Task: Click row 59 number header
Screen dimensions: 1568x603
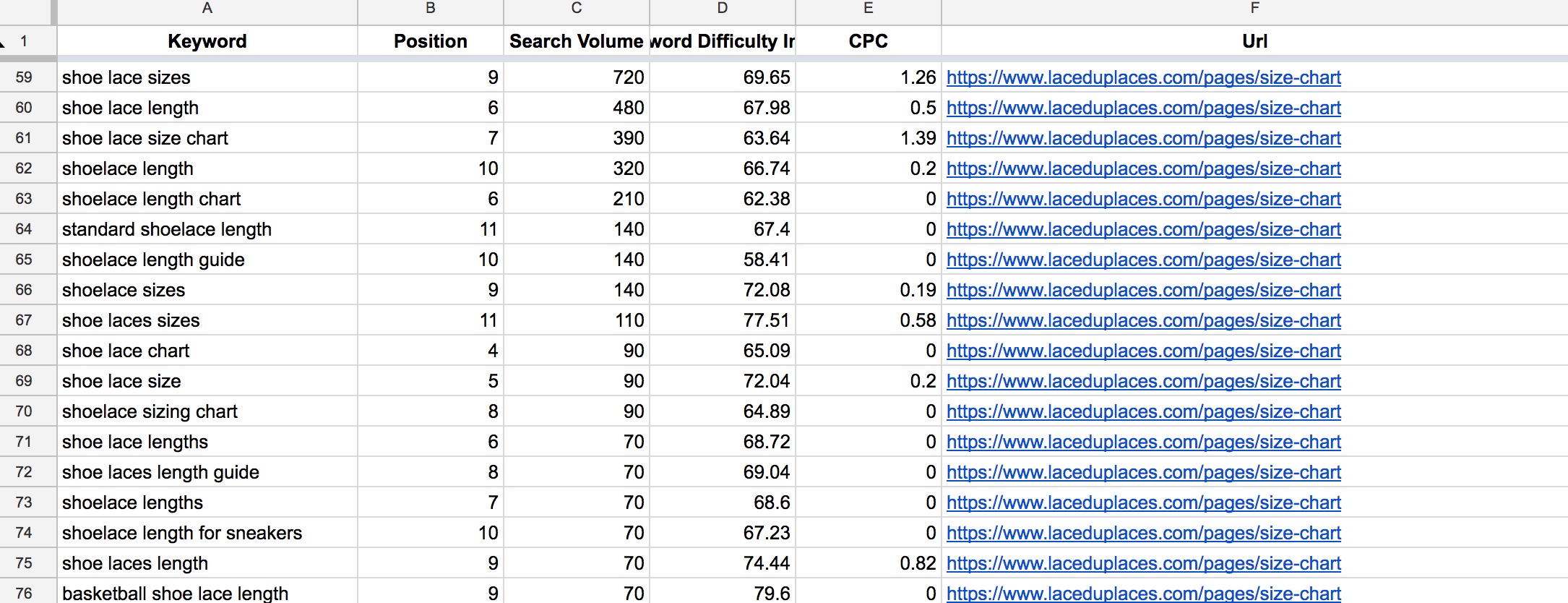Action: [24, 77]
